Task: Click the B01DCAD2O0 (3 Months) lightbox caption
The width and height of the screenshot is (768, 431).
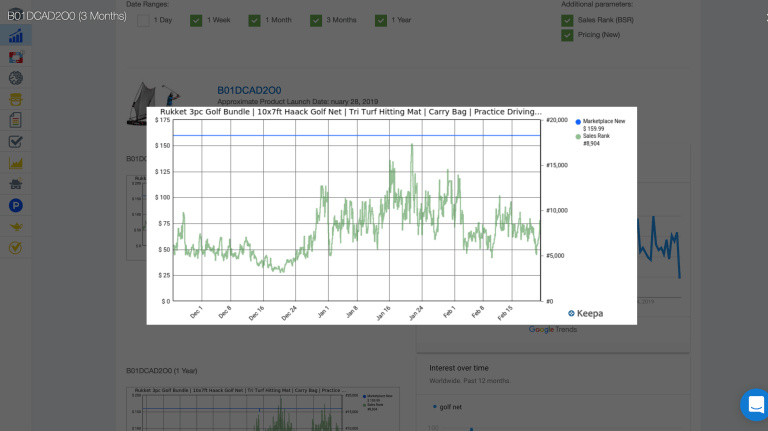Action: coord(67,16)
